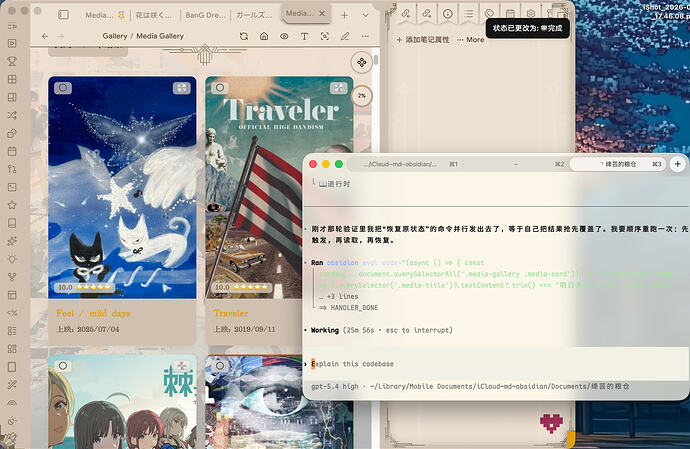
Task: Click 添加笔记属性 add property button
Action: (422, 40)
